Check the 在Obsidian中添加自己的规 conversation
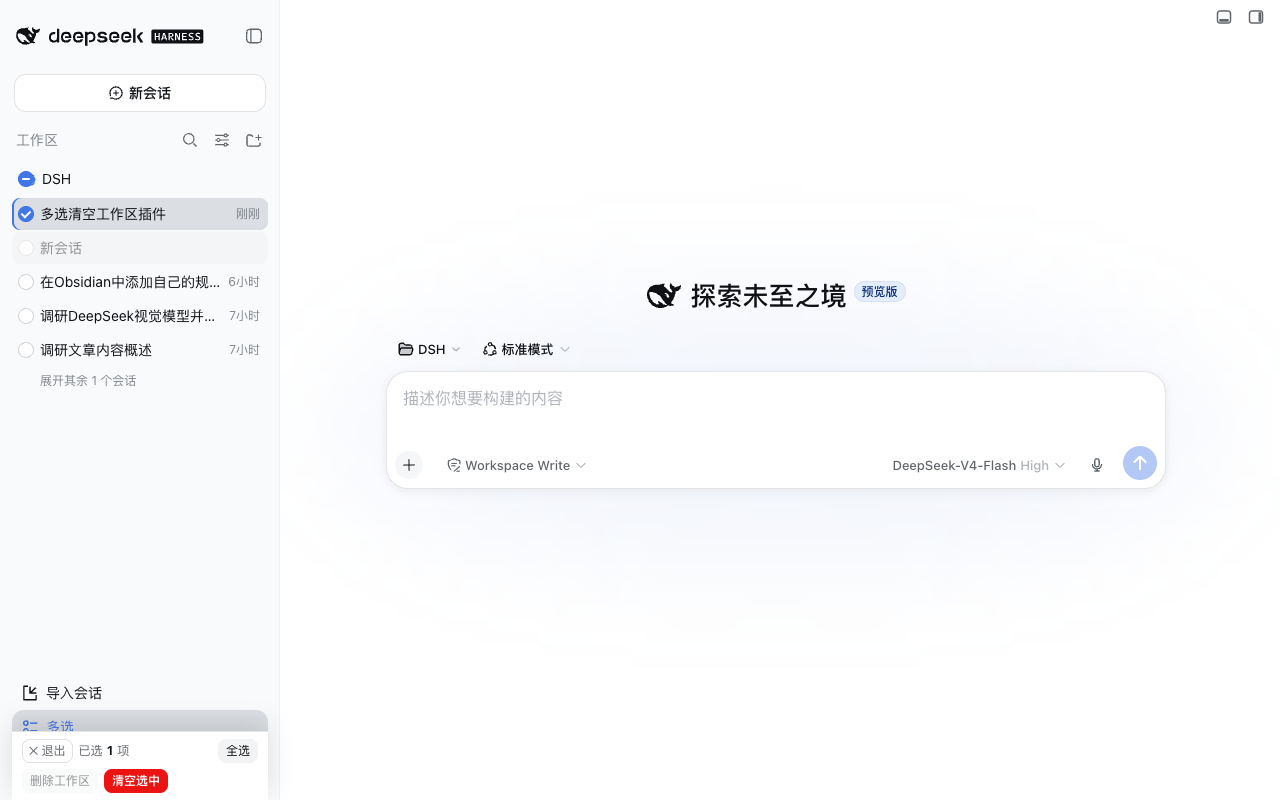 pos(26,282)
